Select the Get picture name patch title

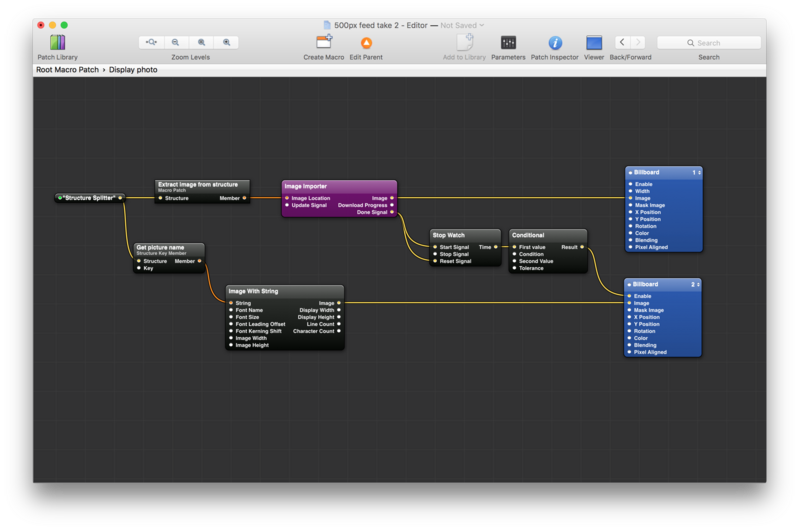coord(160,247)
